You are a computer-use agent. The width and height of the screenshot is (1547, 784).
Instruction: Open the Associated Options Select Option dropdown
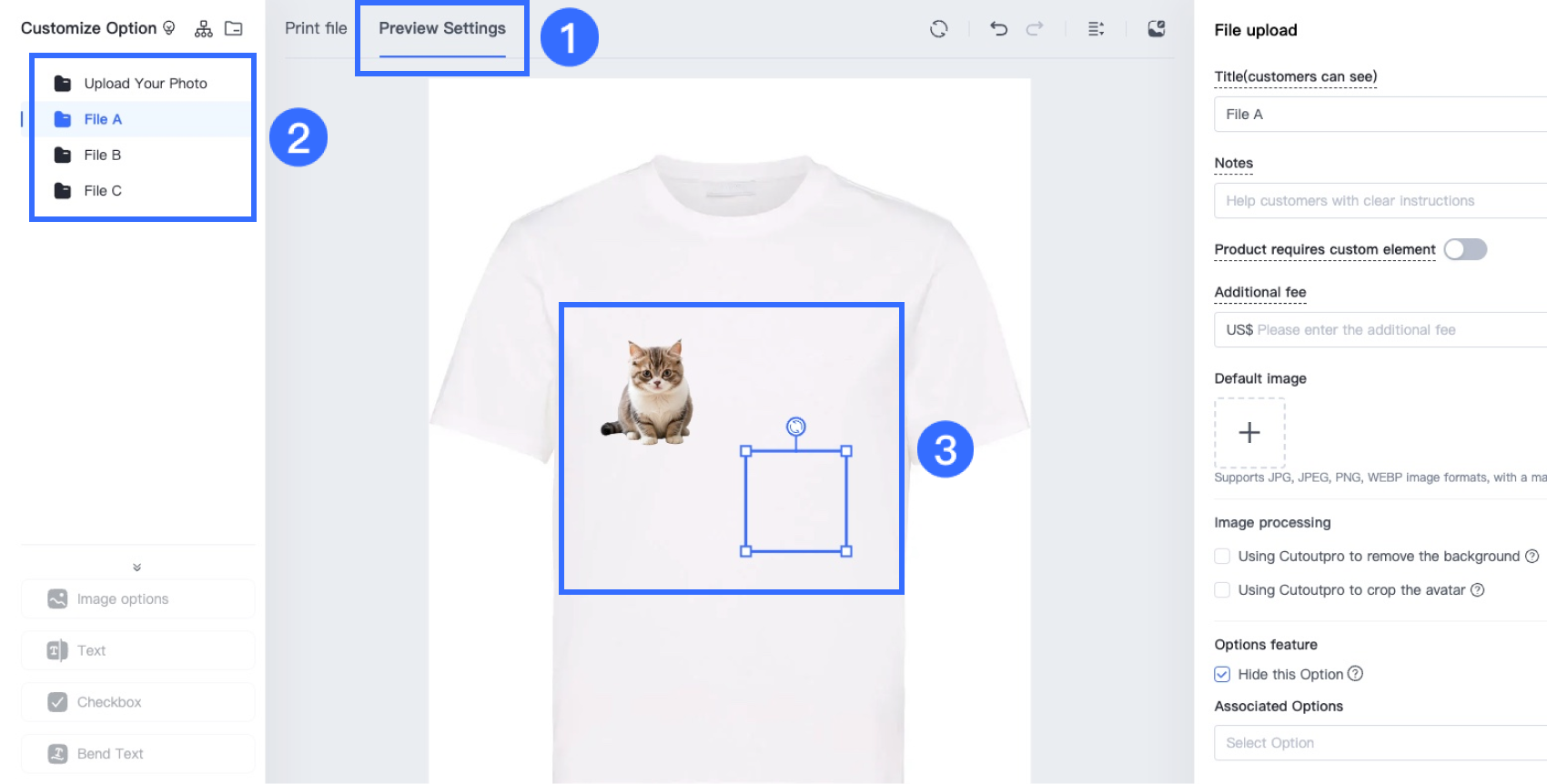[1379, 743]
